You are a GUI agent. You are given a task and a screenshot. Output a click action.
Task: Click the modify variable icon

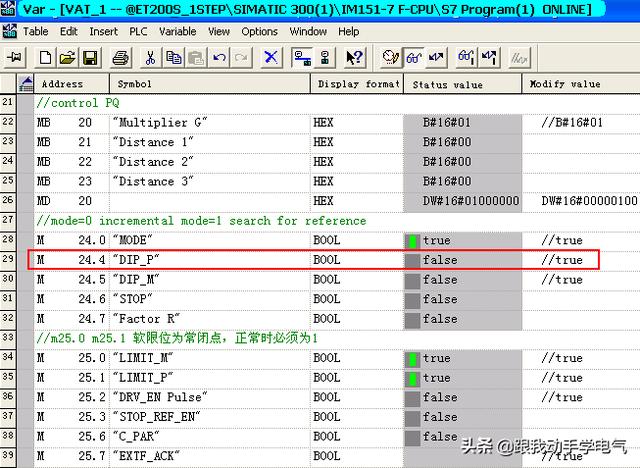coord(436,58)
